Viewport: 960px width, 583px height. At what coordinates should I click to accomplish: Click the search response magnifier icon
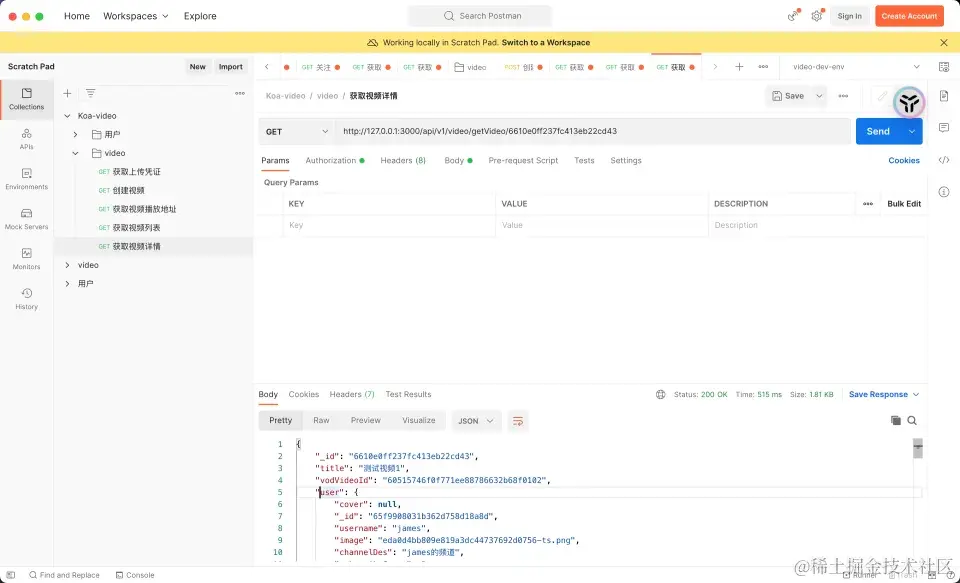pyautogui.click(x=912, y=420)
